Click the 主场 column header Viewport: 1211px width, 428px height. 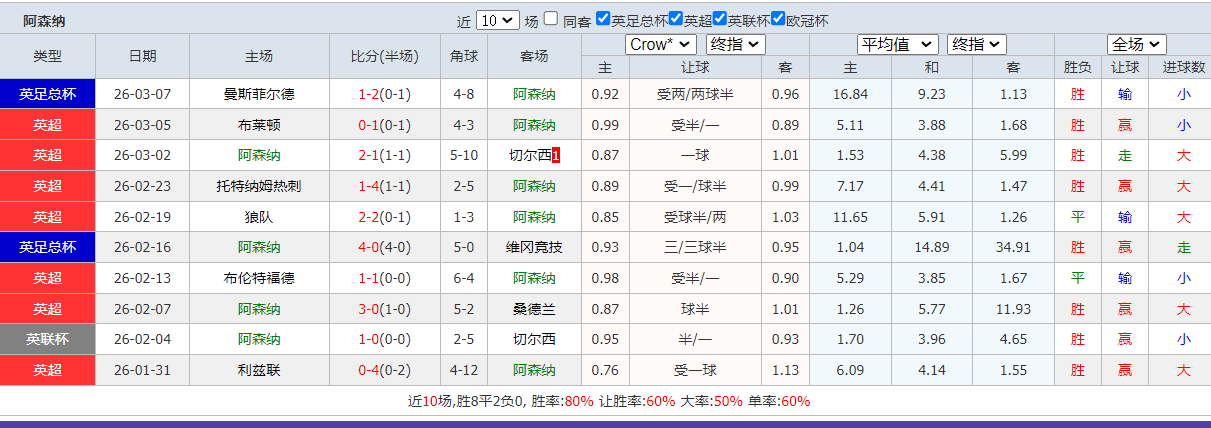click(259, 56)
